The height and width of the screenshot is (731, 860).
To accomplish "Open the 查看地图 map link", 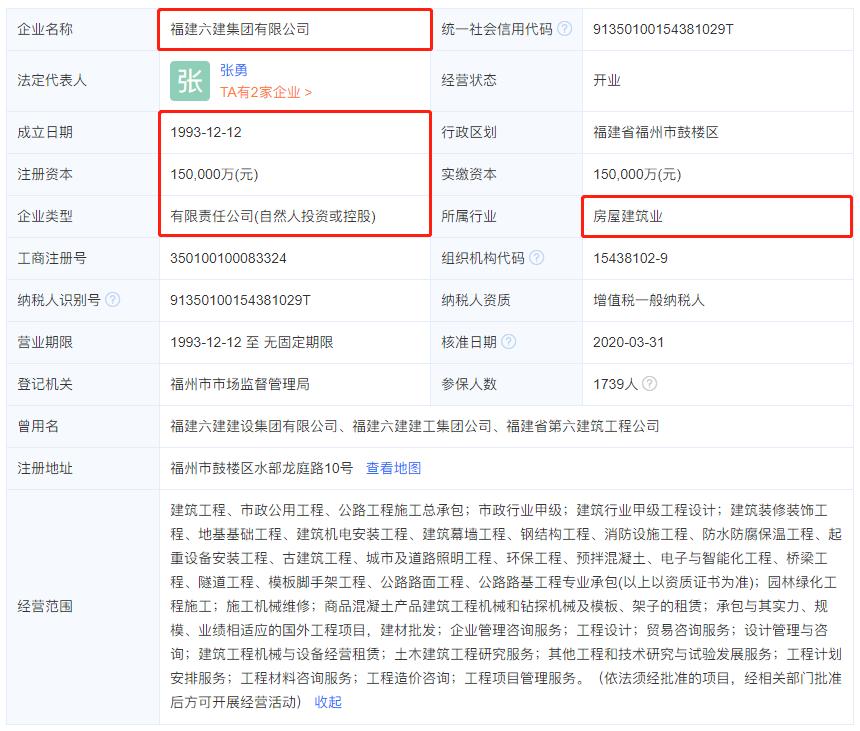I will coord(394,468).
